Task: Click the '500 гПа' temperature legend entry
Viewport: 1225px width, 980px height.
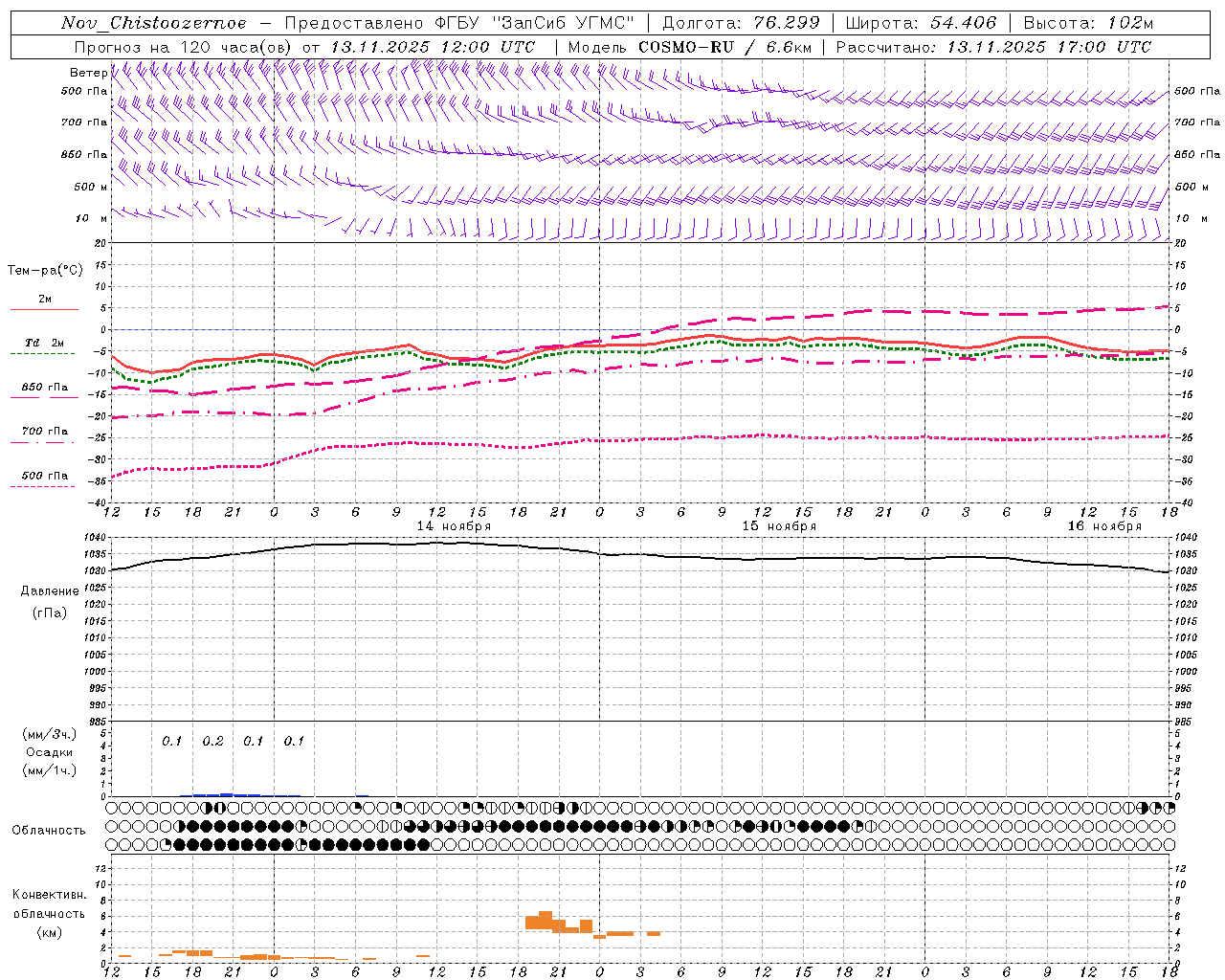Action: tap(45, 476)
